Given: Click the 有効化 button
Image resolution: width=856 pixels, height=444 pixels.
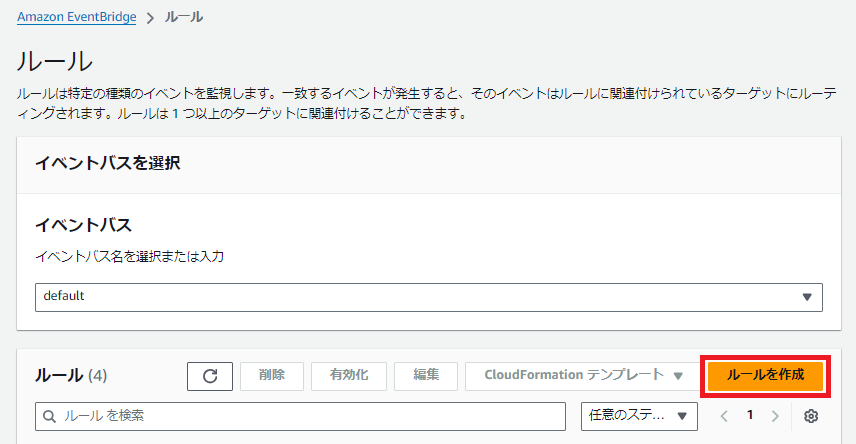Looking at the screenshot, I should point(349,376).
